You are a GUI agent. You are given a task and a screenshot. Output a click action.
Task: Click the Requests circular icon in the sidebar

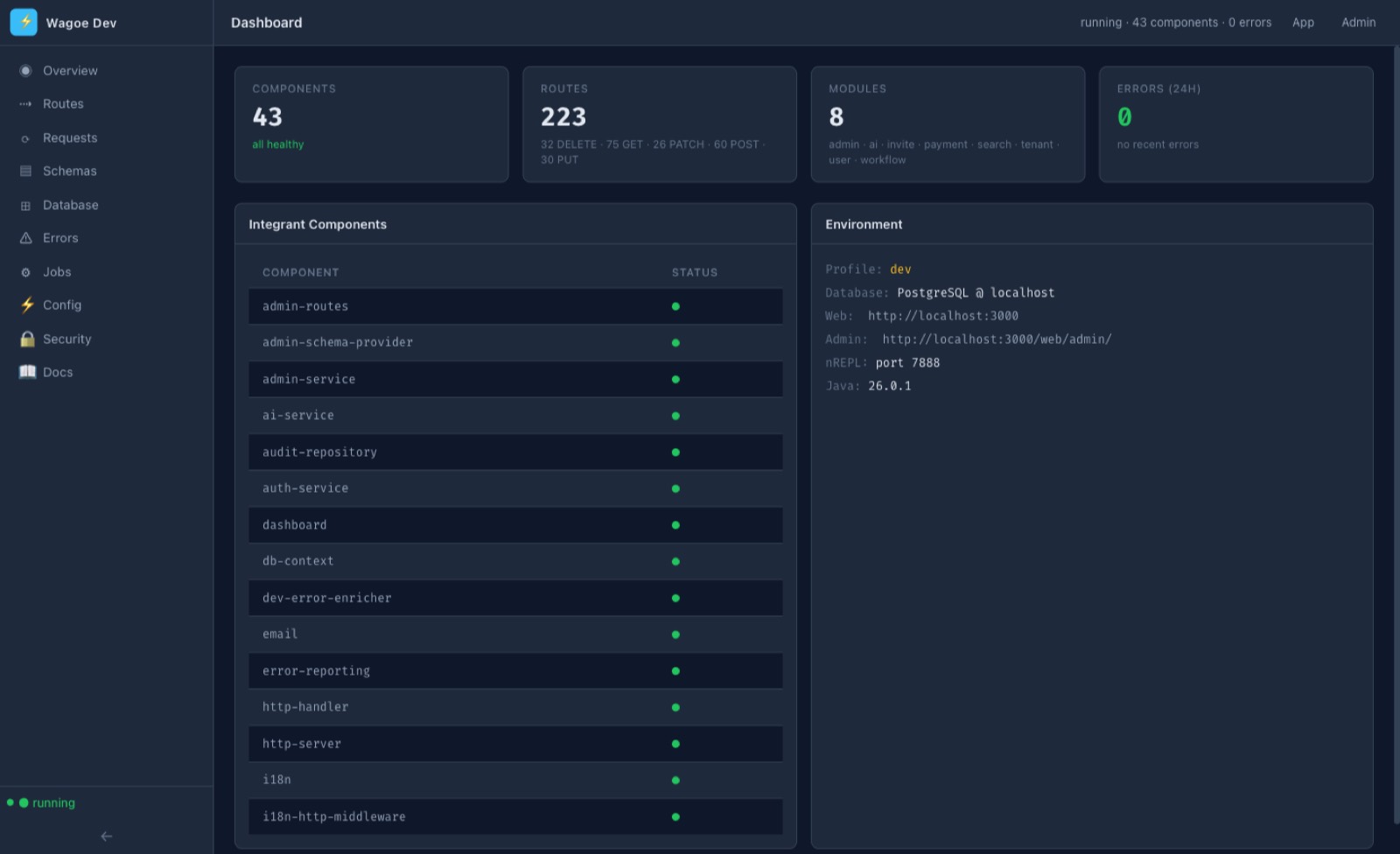click(x=25, y=138)
